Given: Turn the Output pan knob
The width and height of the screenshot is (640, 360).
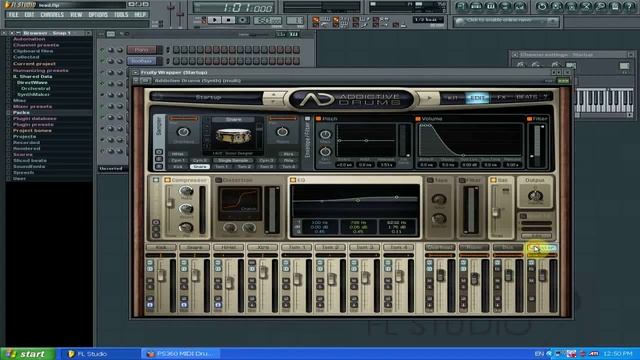Looking at the screenshot, I should [535, 196].
